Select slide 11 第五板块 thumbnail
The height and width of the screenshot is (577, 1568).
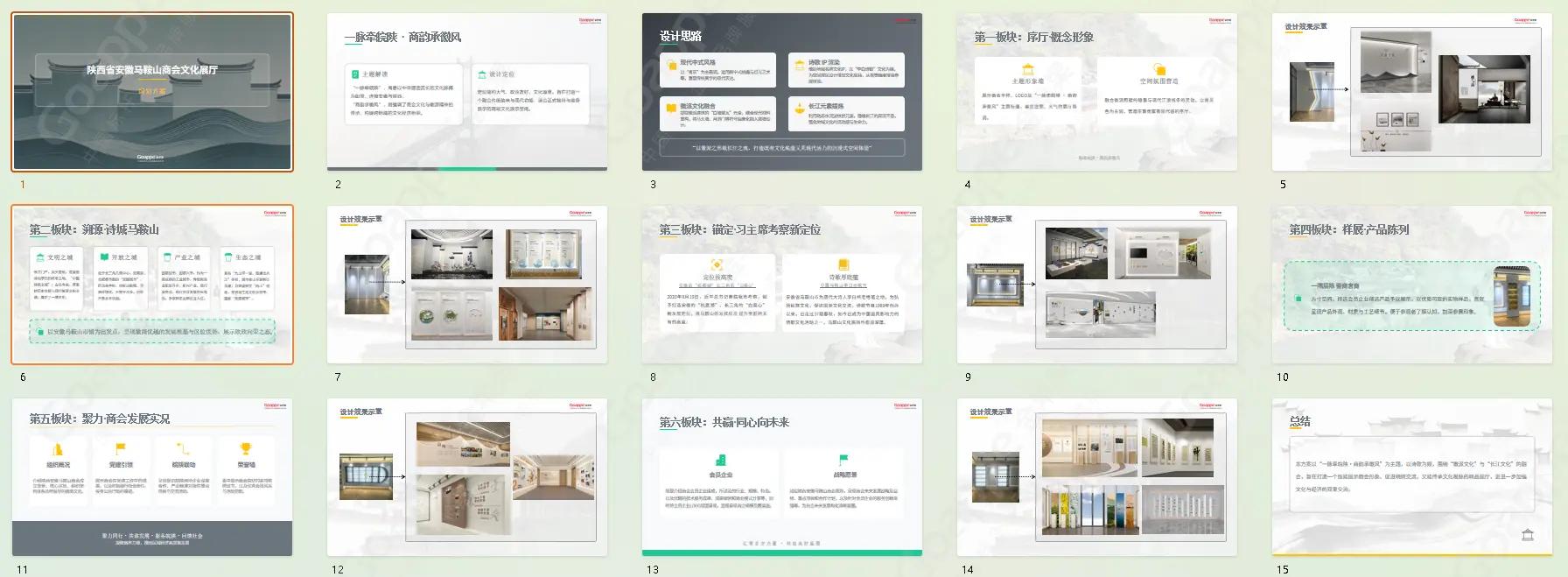click(152, 477)
